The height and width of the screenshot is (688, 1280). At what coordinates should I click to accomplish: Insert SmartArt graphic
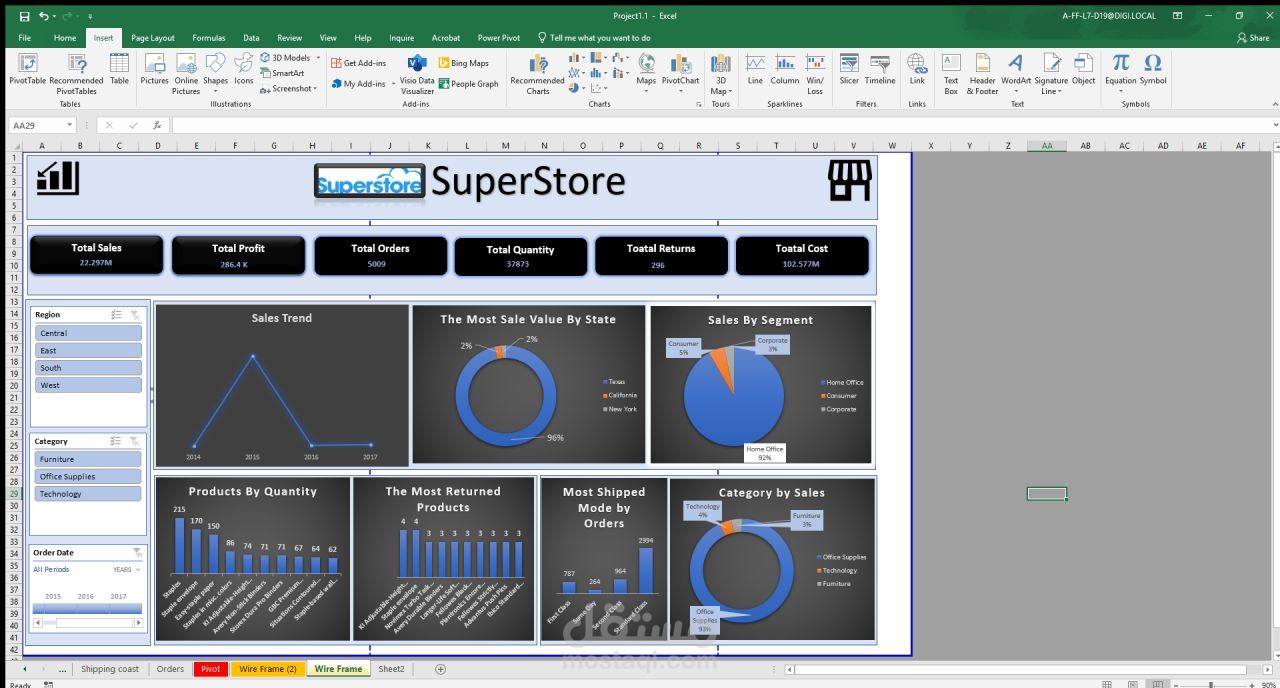tap(281, 73)
